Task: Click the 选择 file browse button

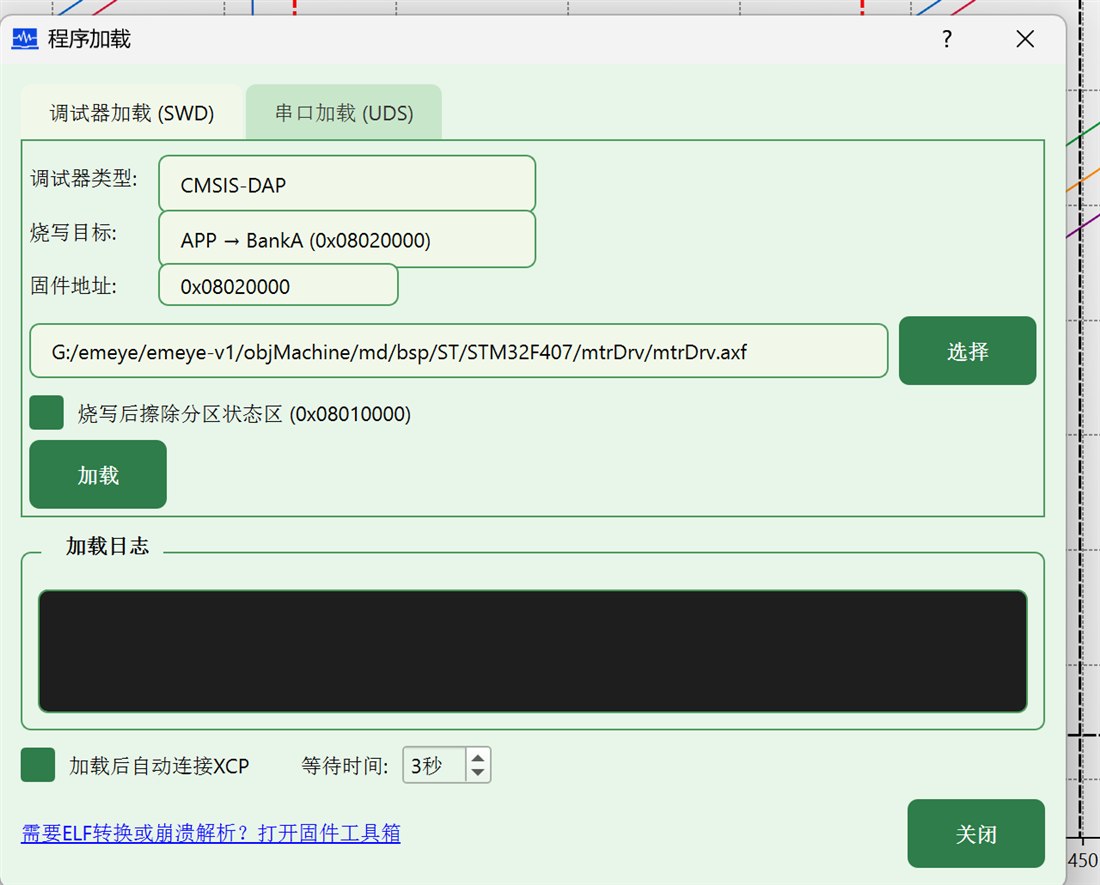Action: pyautogui.click(x=967, y=351)
